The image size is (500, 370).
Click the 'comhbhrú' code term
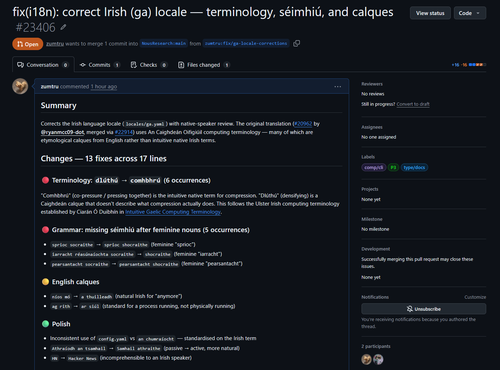pyautogui.click(x=145, y=180)
